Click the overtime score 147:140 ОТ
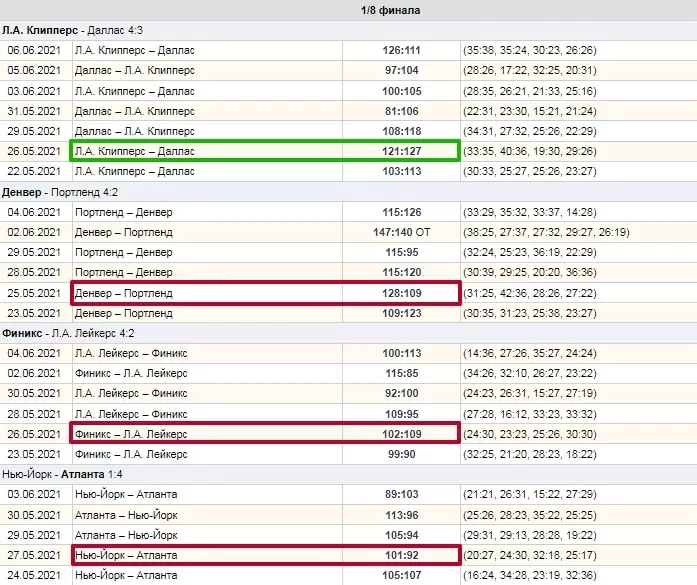This screenshot has width=697, height=585. pyautogui.click(x=401, y=232)
